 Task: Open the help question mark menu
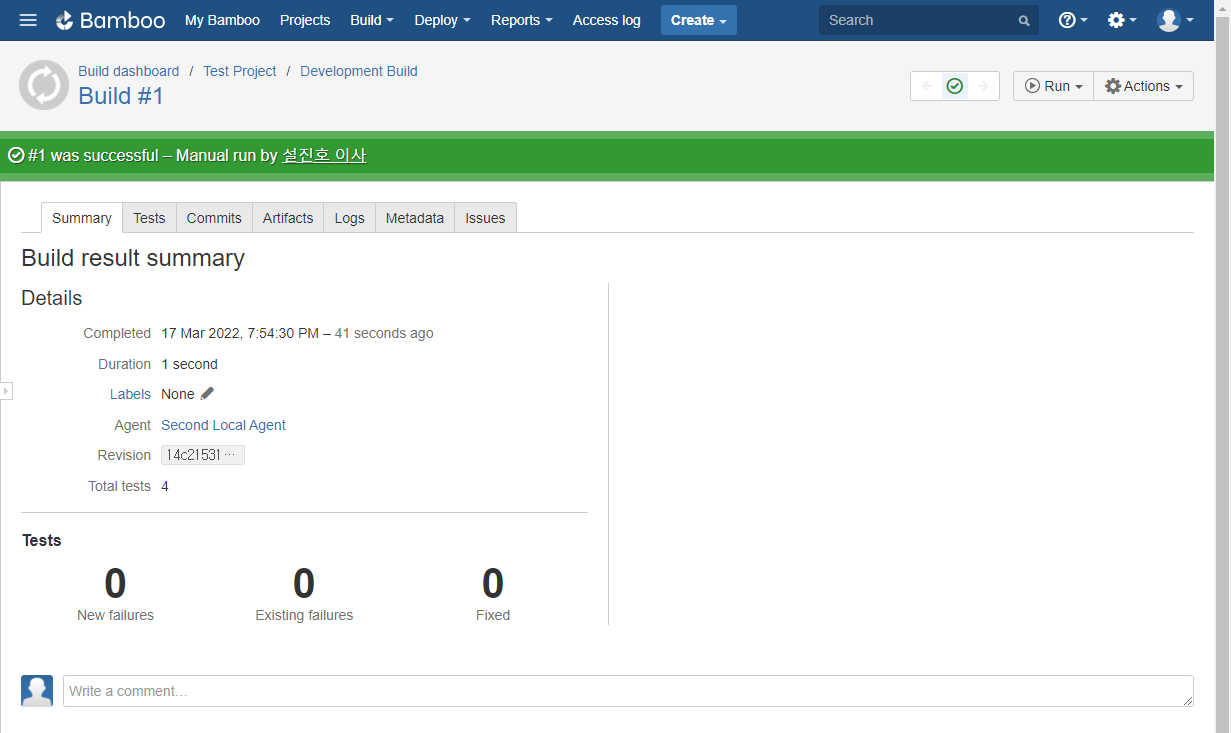point(1072,20)
